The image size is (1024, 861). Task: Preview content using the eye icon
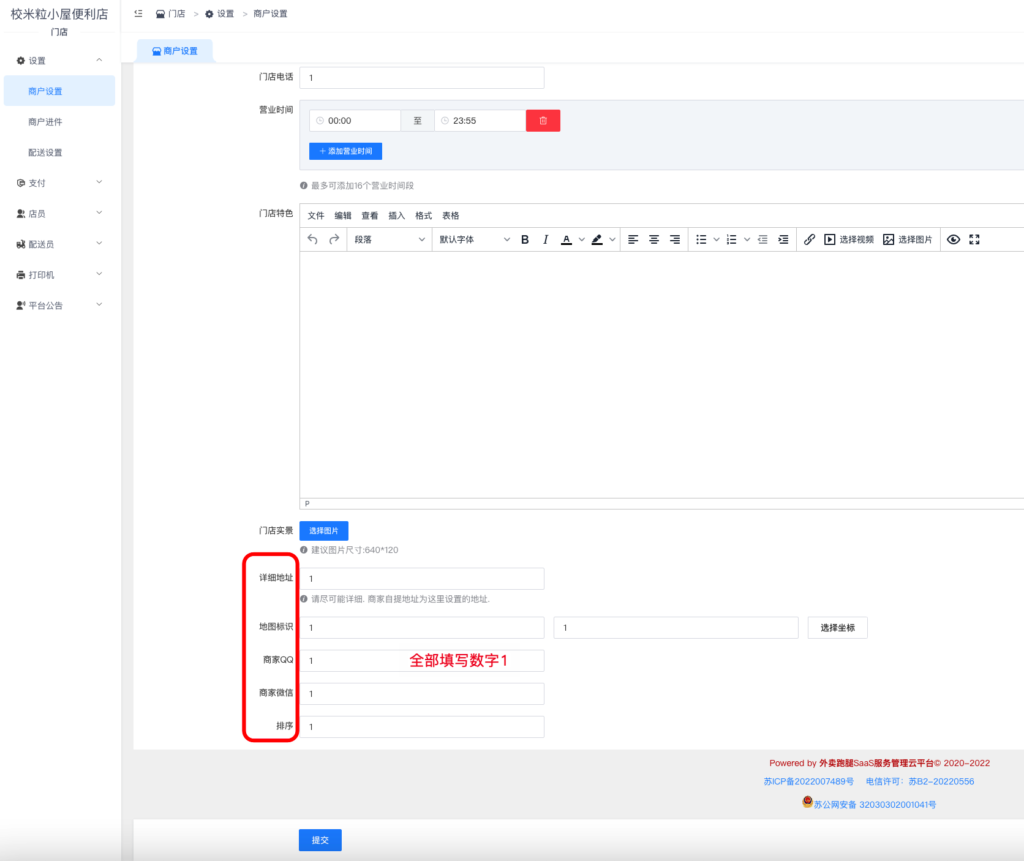(x=953, y=239)
